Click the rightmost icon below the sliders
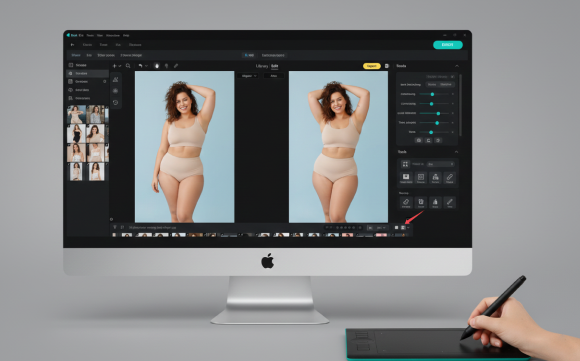580x361 pixels. (438, 141)
